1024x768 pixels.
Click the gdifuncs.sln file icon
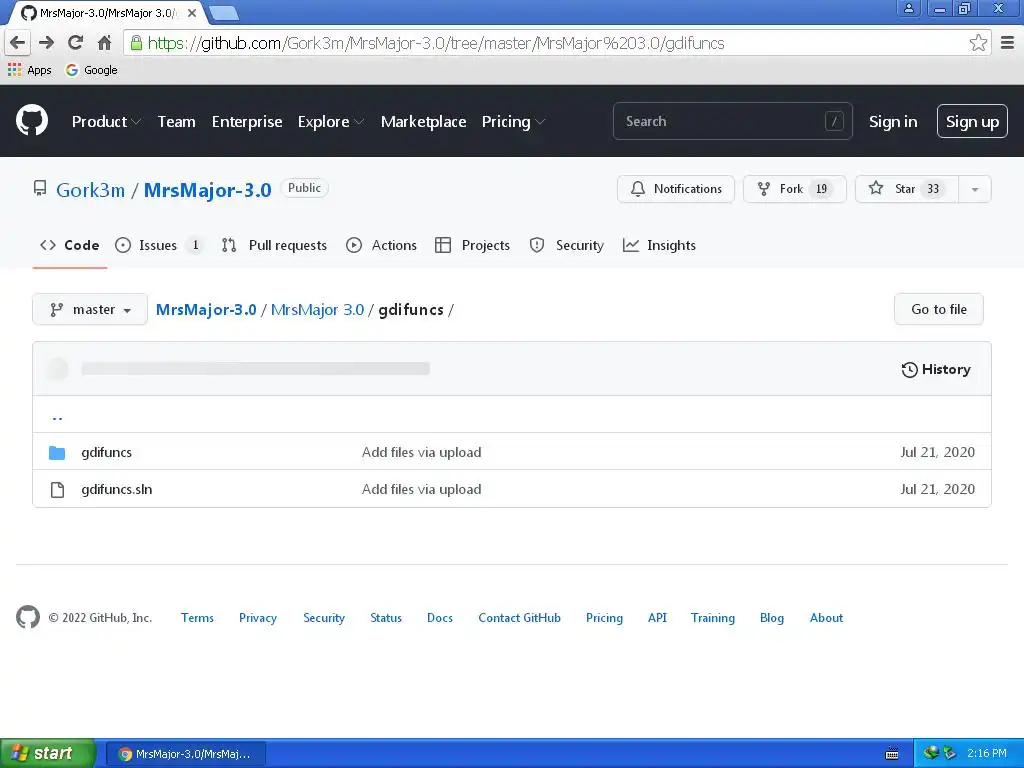click(x=57, y=490)
